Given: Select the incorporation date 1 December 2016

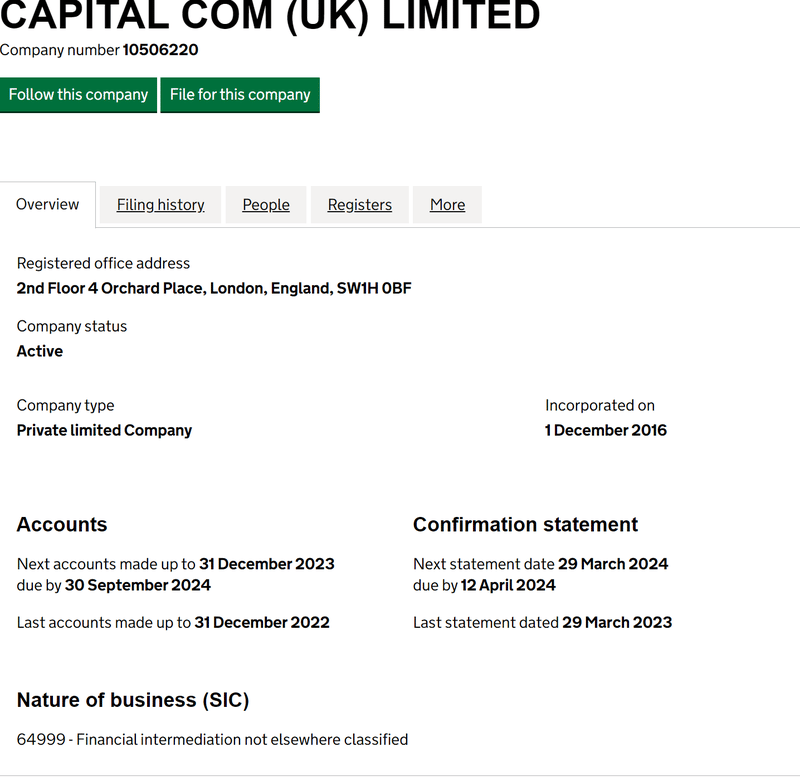Looking at the screenshot, I should click(x=605, y=430).
